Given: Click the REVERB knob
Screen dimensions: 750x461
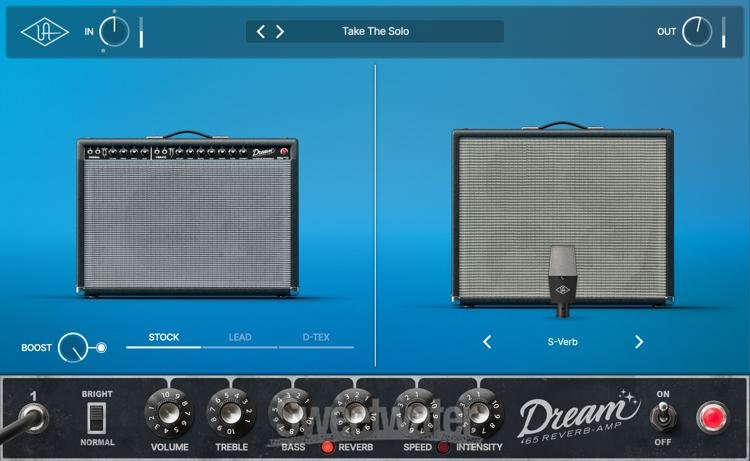Looking at the screenshot, I should [355, 413].
